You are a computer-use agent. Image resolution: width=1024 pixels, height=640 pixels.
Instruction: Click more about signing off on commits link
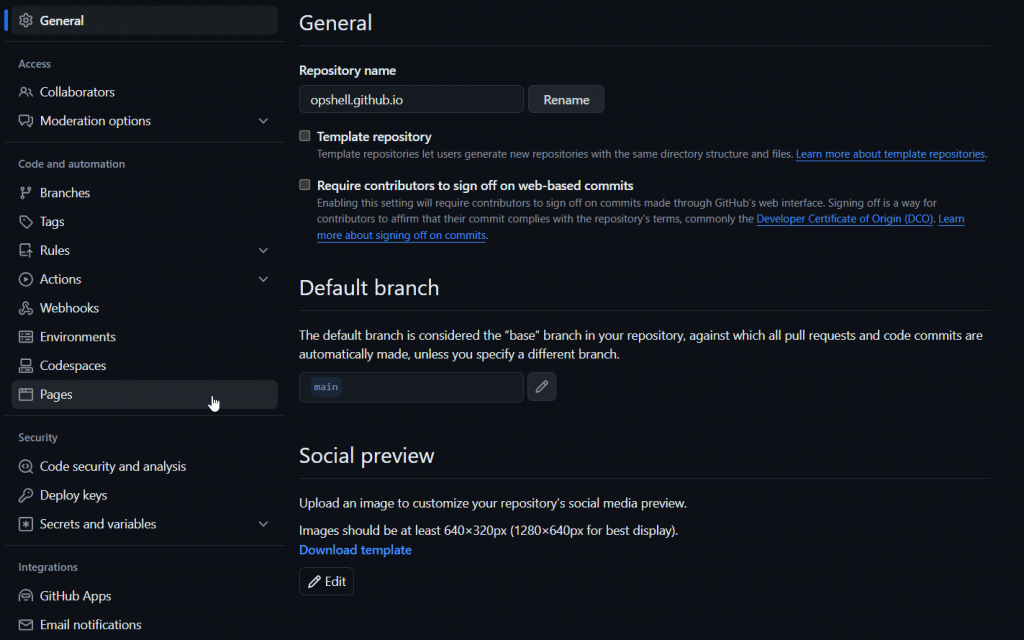[401, 235]
